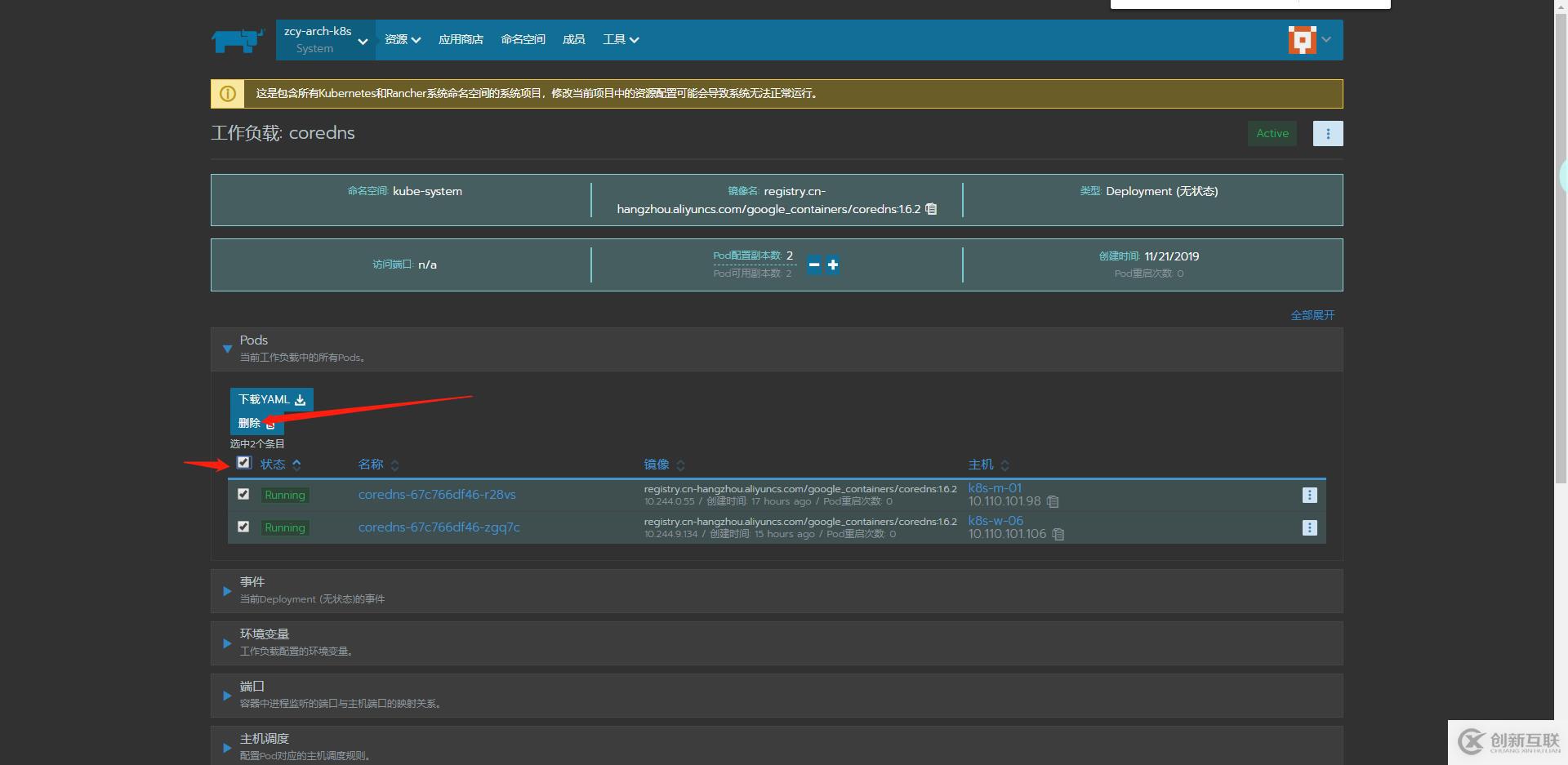Image resolution: width=1568 pixels, height=765 pixels.
Task: Increase pod replica count with plus
Action: 832,265
